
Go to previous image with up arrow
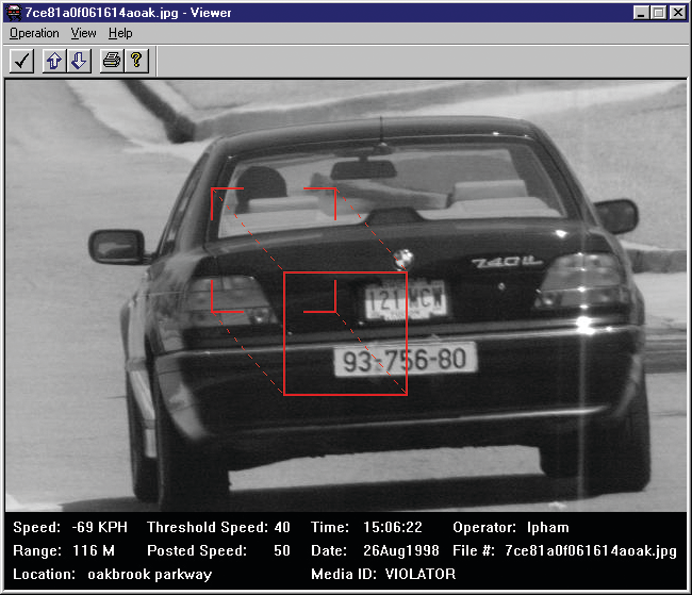(x=54, y=60)
